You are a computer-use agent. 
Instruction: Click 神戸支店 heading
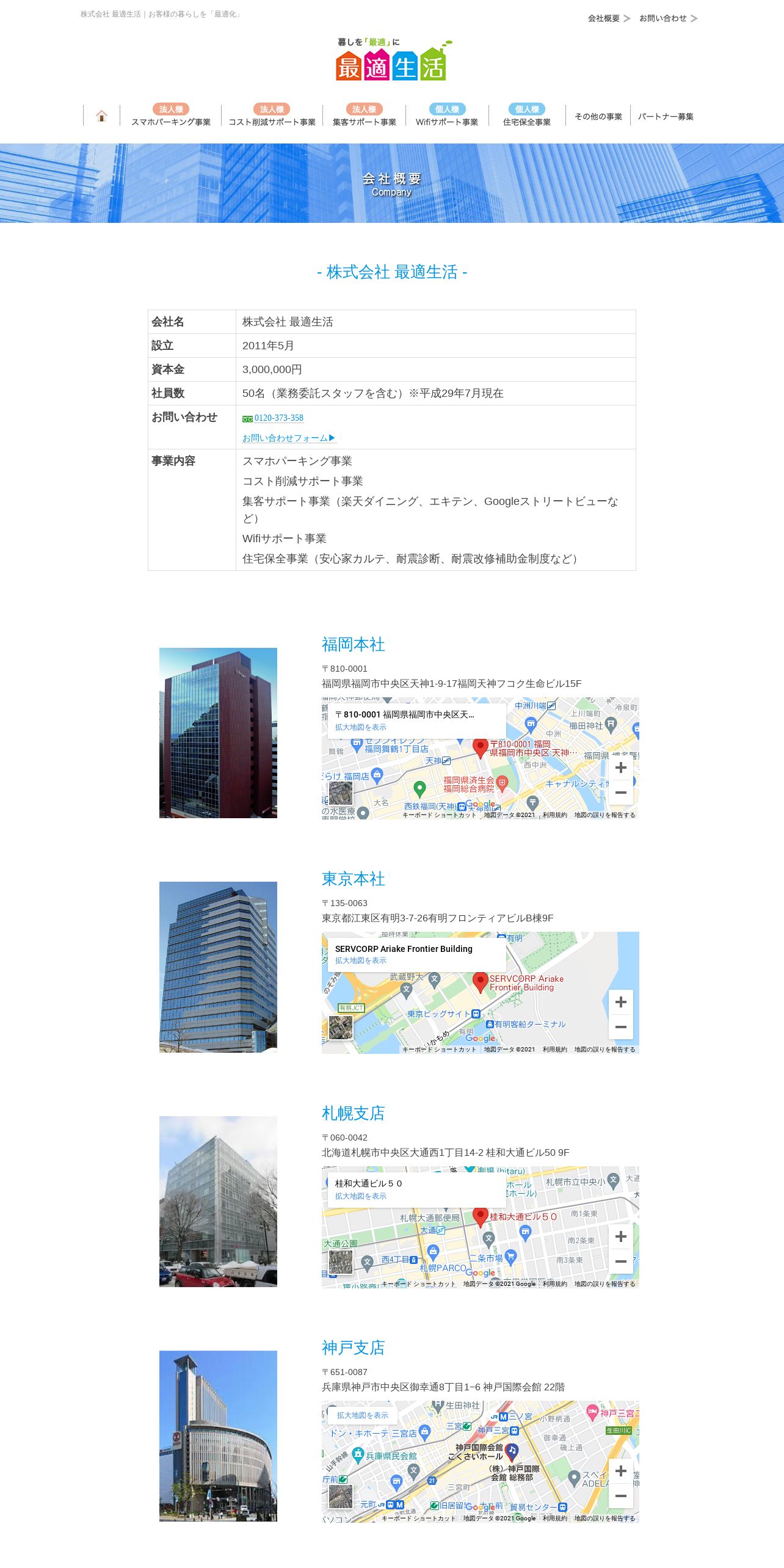pos(353,1348)
